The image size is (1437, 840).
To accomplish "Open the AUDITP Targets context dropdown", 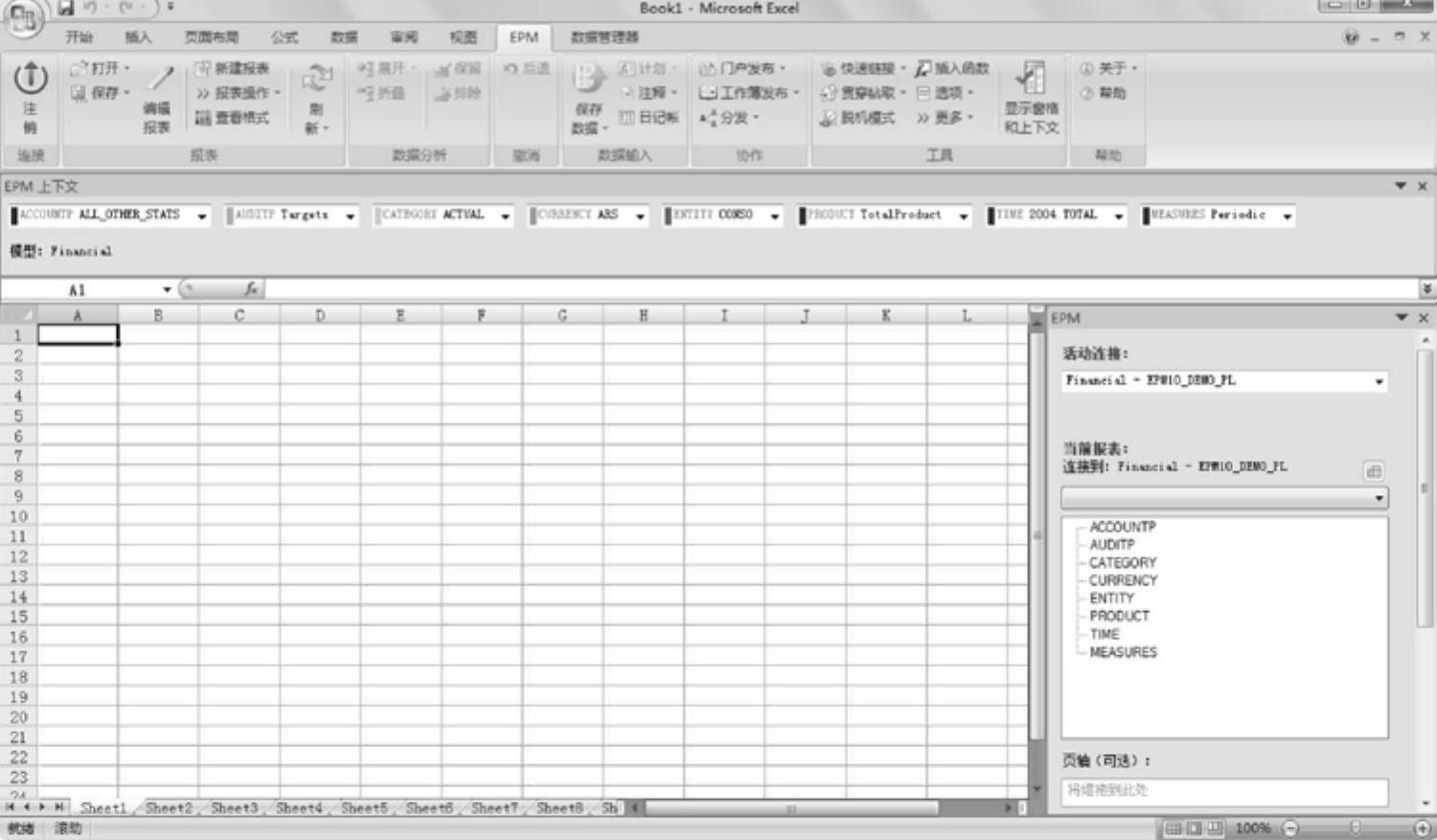I will click(x=351, y=216).
